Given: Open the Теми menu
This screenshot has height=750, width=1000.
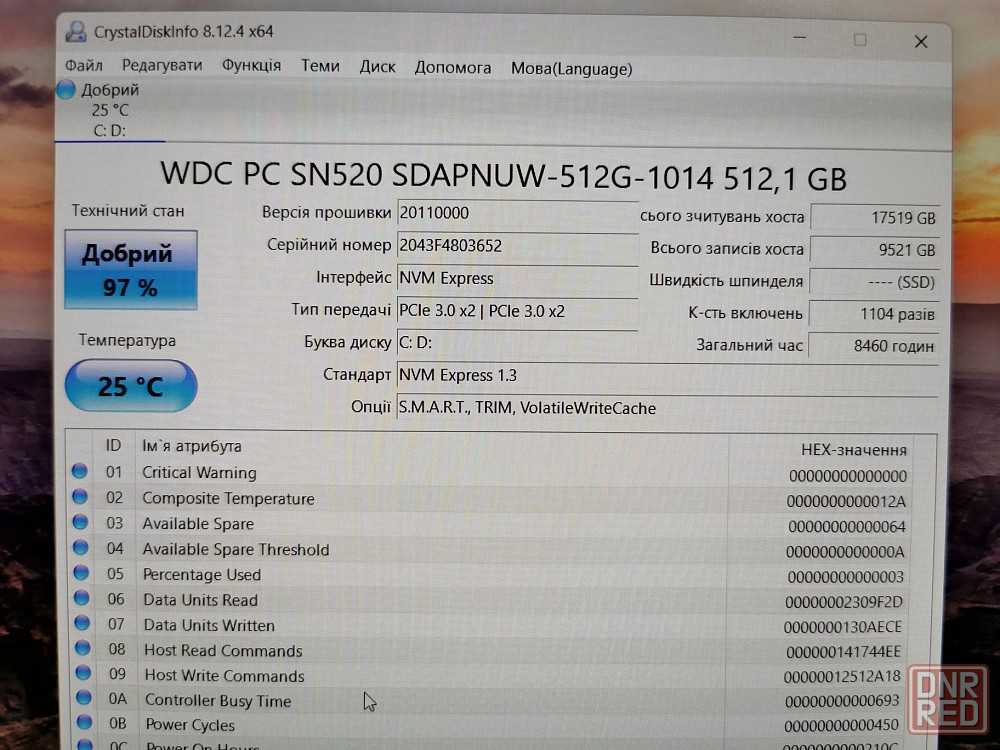Looking at the screenshot, I should (x=320, y=66).
